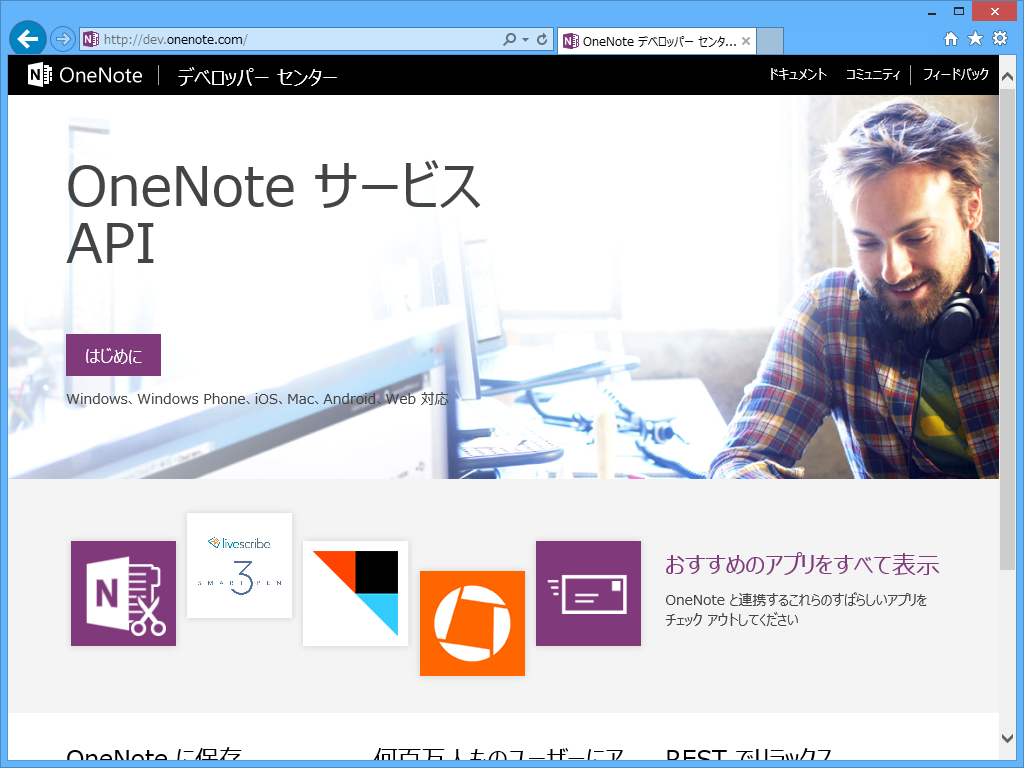Select コミュニティ in the top navigation
The image size is (1024, 768).
[x=872, y=74]
